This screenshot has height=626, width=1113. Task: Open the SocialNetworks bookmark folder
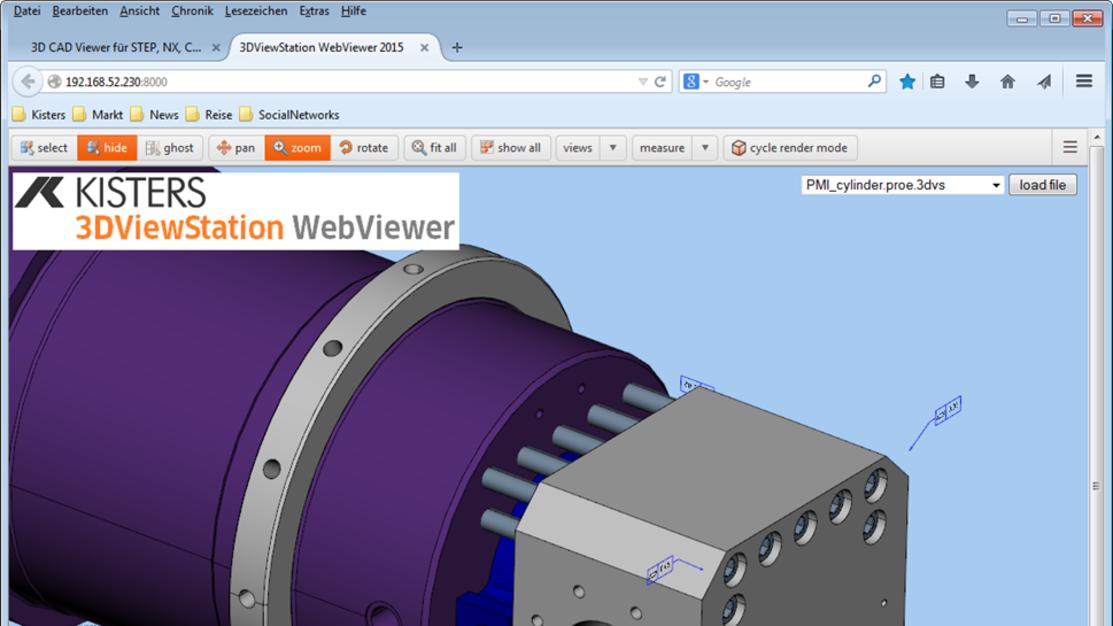coord(289,114)
